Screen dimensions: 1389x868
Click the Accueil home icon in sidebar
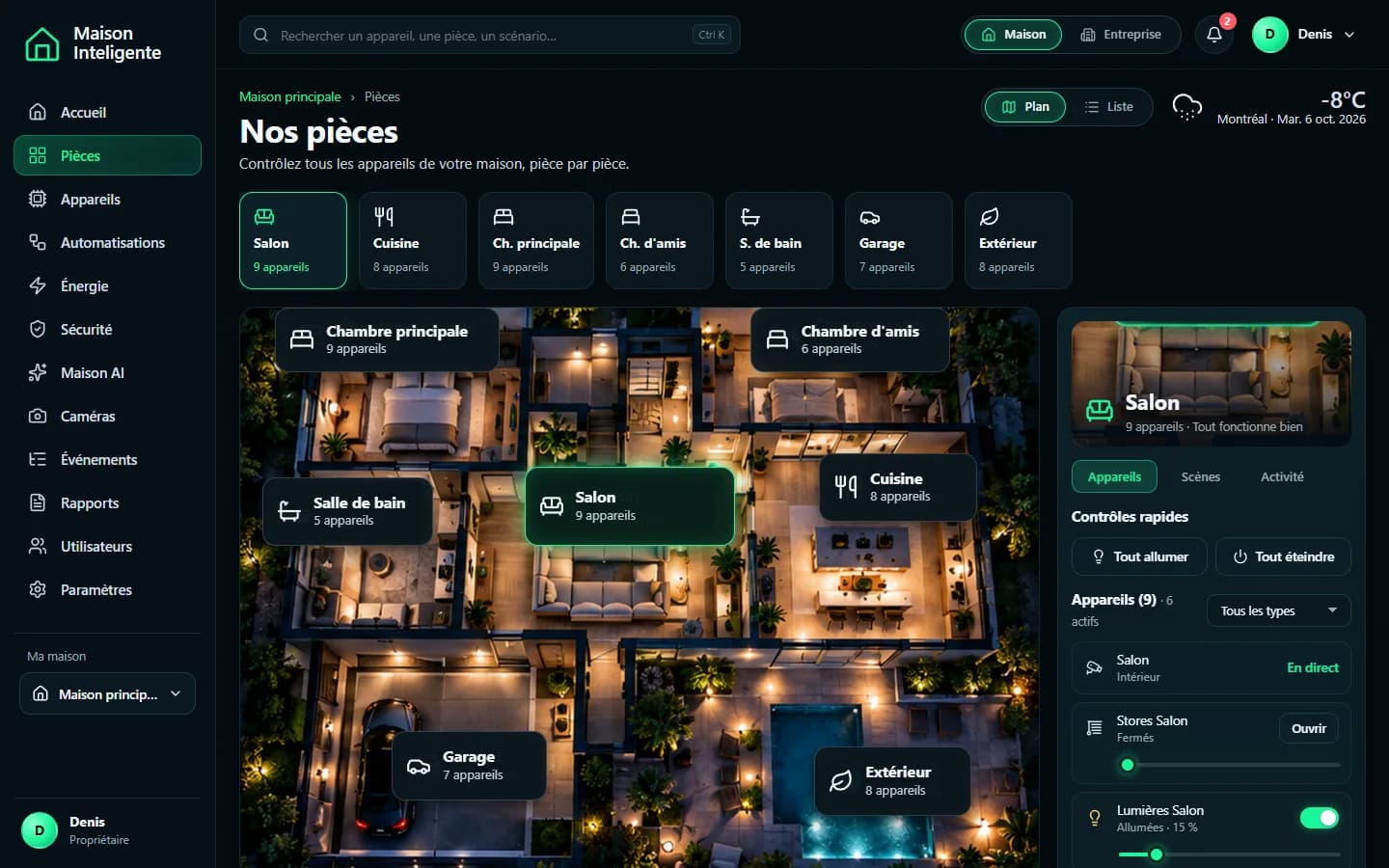point(38,112)
